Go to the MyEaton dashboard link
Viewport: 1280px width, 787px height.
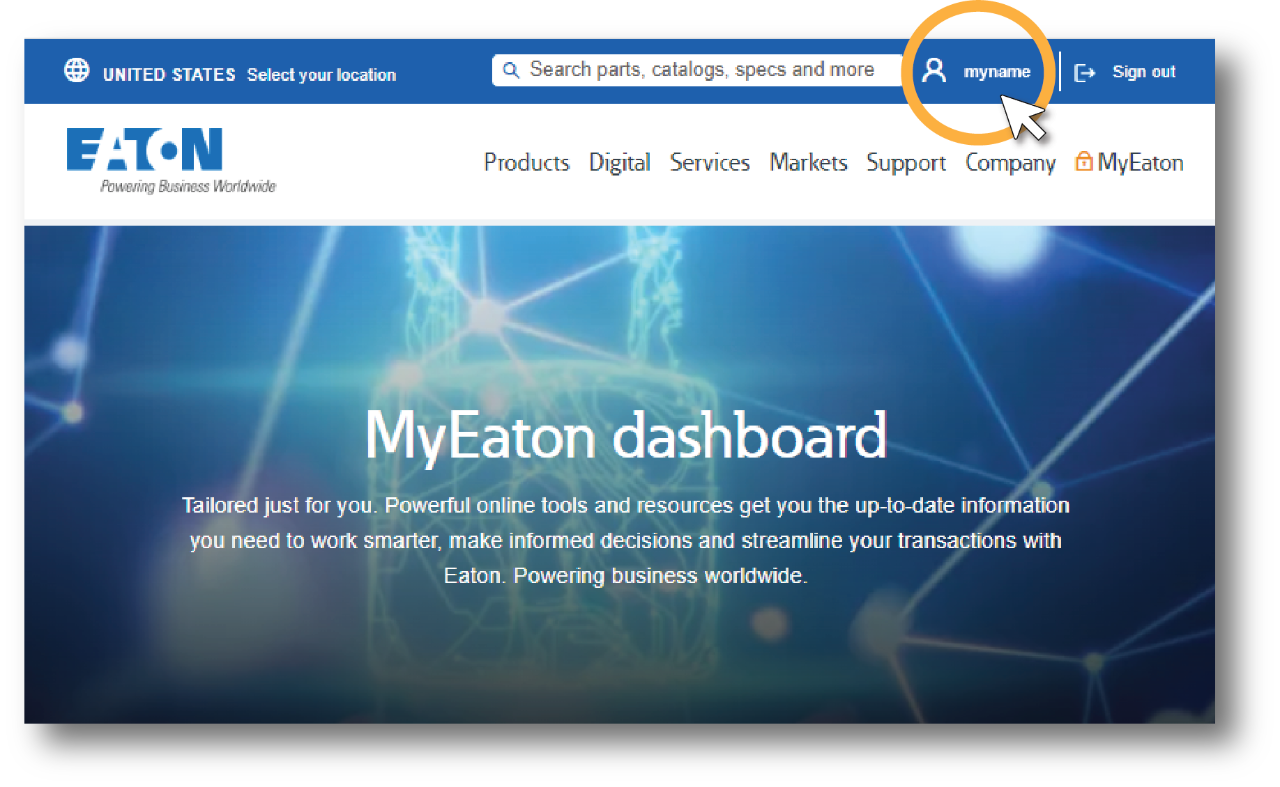[x=1140, y=161]
